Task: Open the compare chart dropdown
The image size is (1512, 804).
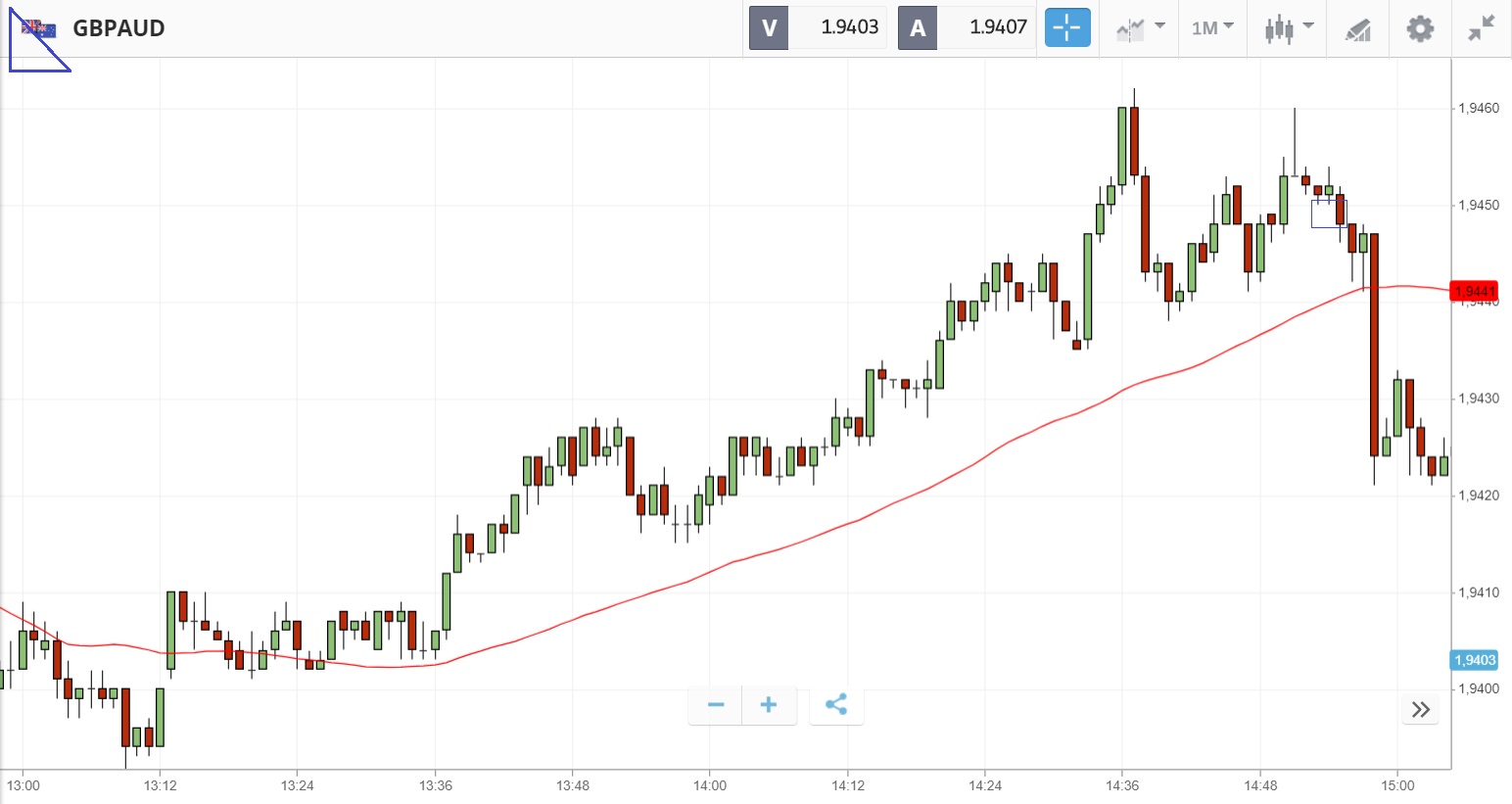Action: click(x=1140, y=28)
